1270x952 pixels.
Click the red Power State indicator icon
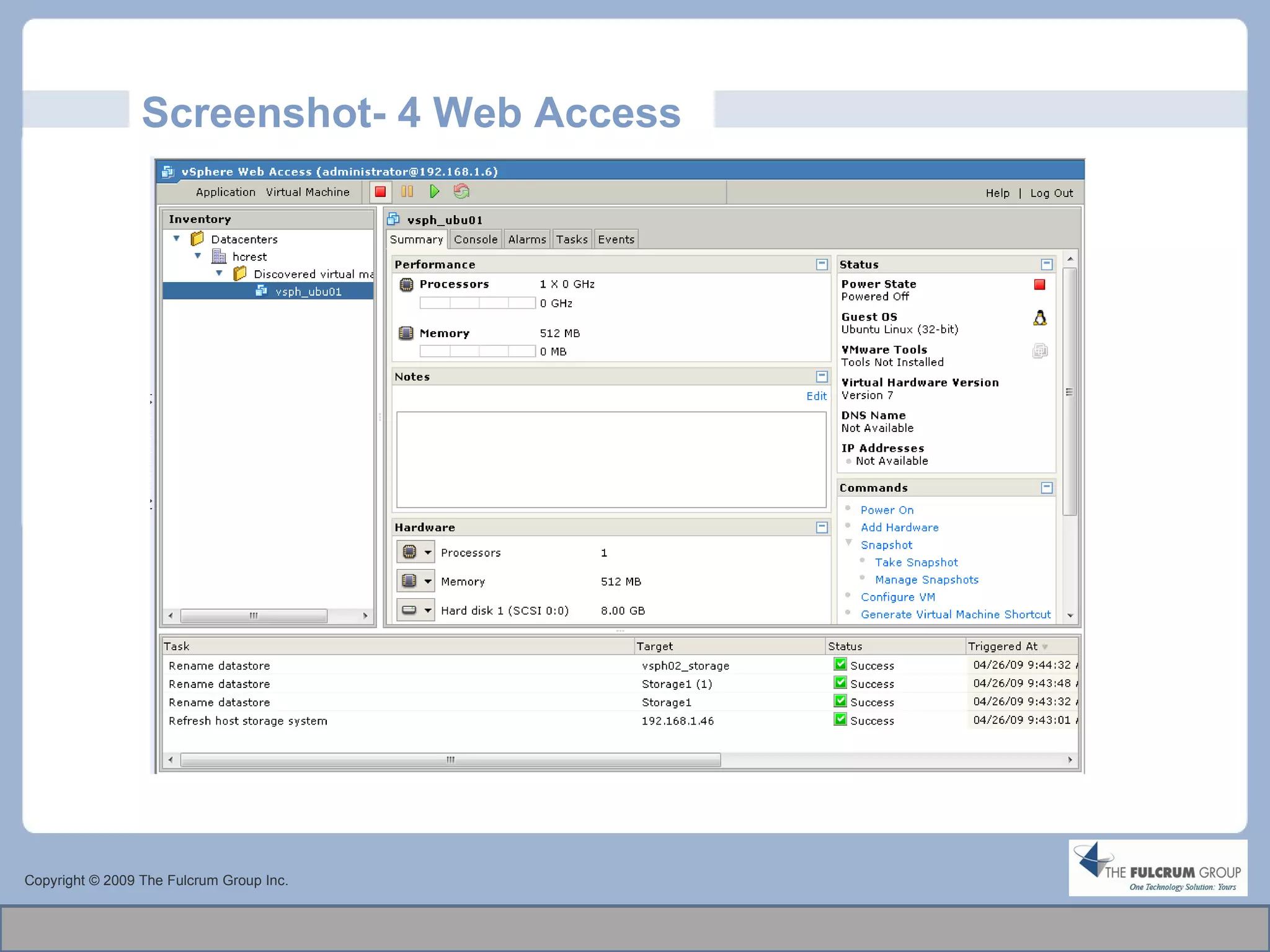click(1040, 284)
